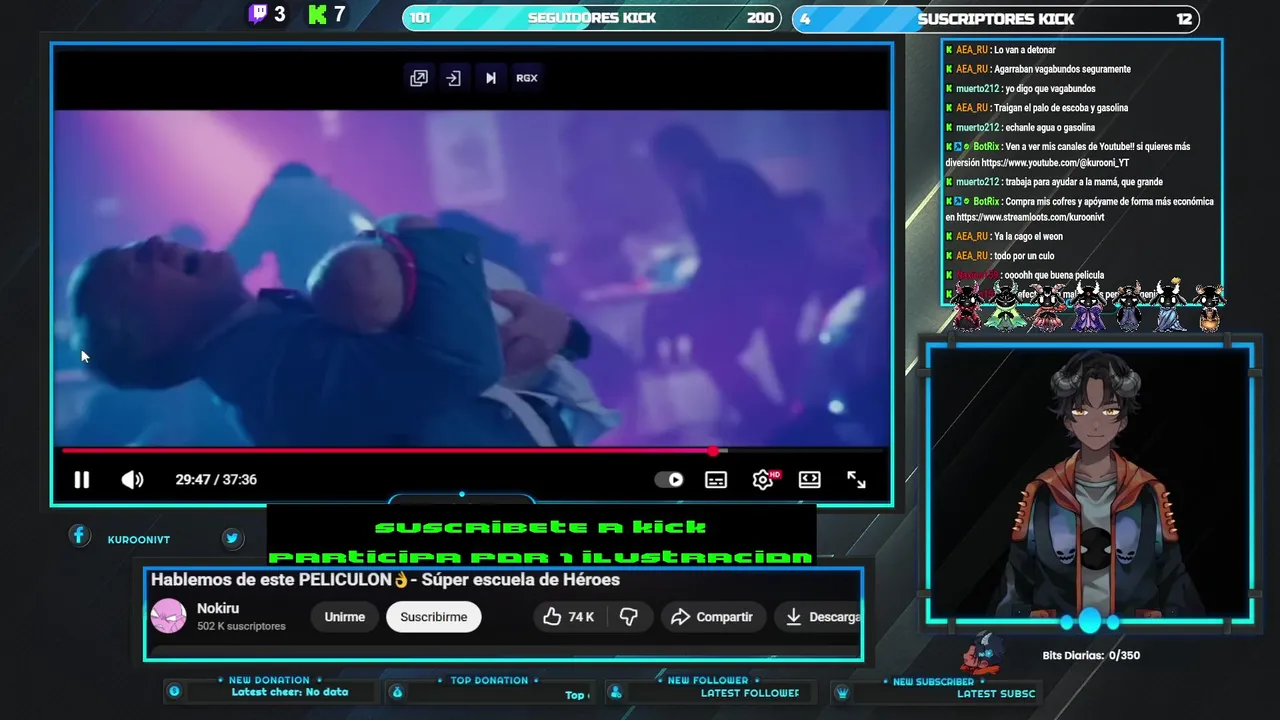
Task: Click the '502 K suscriptores' text
Action: pos(241,626)
